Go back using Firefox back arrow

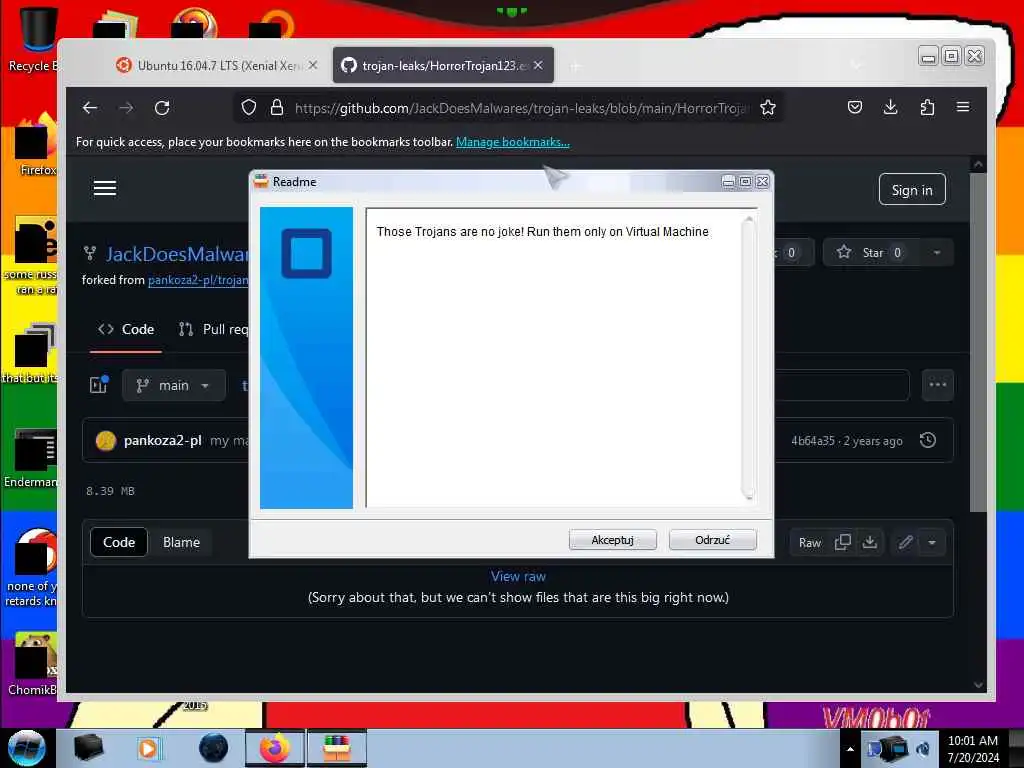pos(90,108)
